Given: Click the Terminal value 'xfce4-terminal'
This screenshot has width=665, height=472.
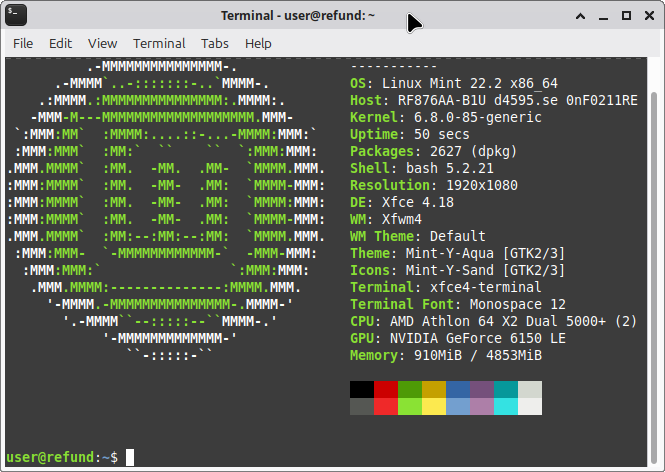Looking at the screenshot, I should (x=486, y=287).
